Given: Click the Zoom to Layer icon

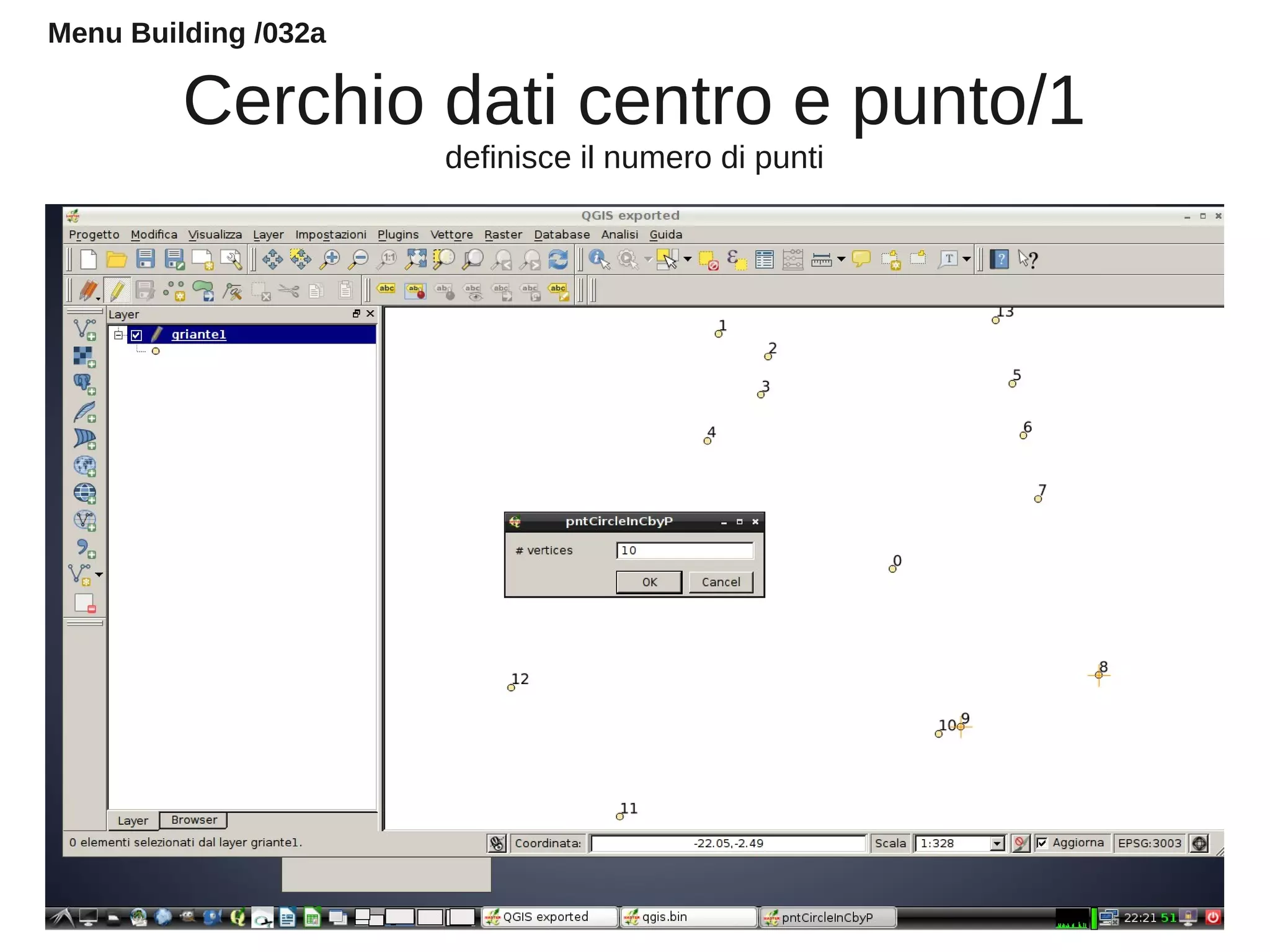Looking at the screenshot, I should coord(473,259).
